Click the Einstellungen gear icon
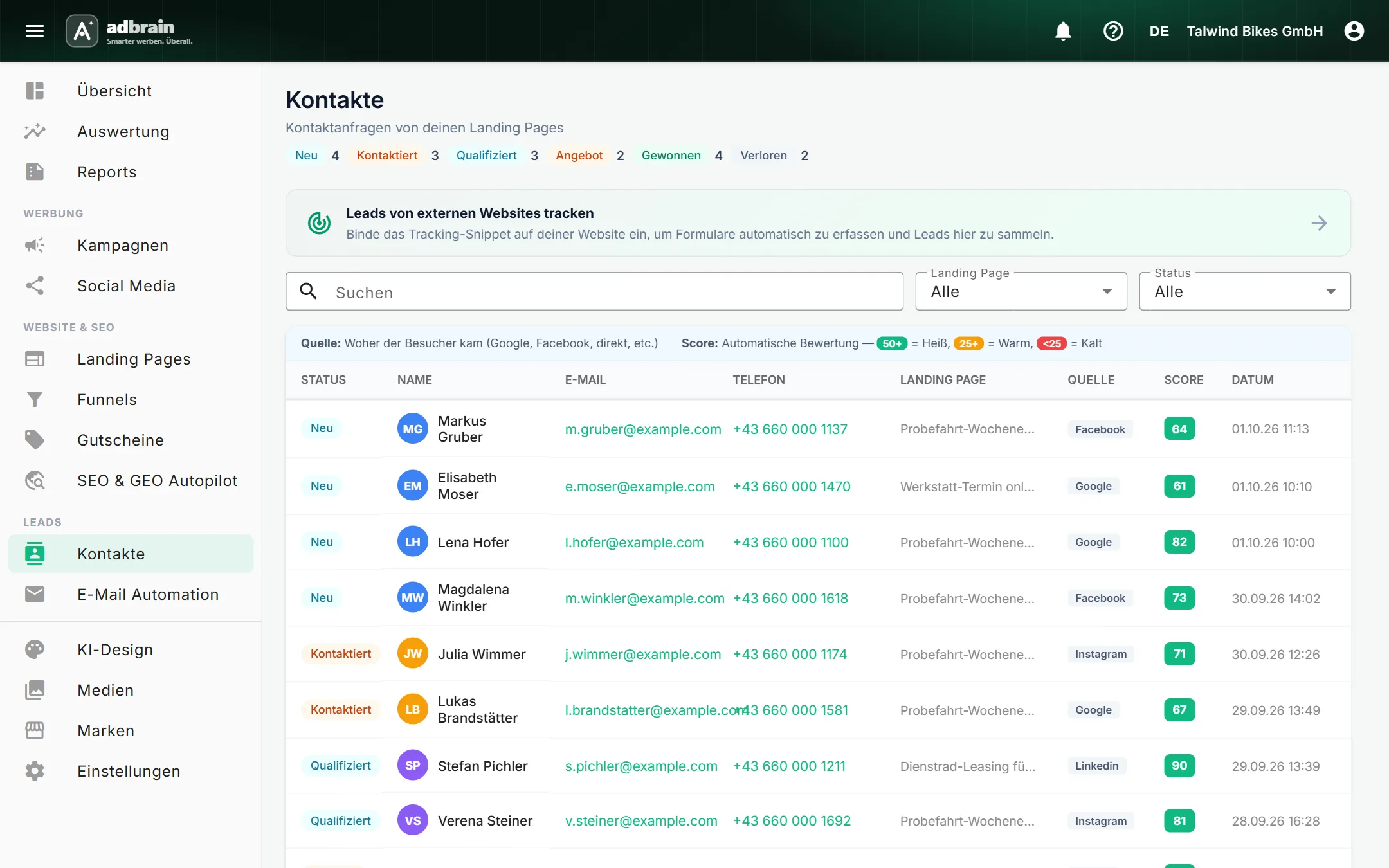1389x868 pixels. [35, 771]
